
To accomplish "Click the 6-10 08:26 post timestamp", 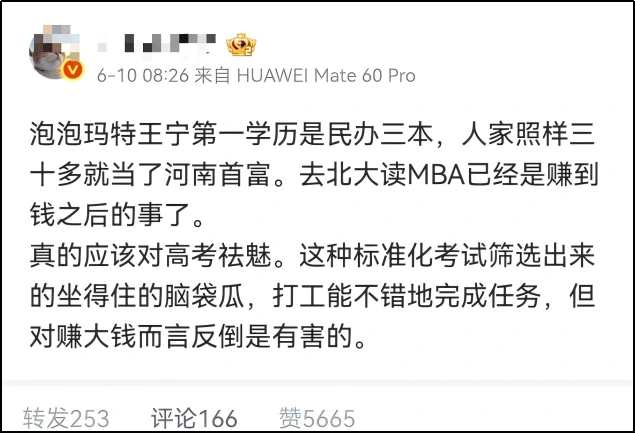I will (x=143, y=75).
